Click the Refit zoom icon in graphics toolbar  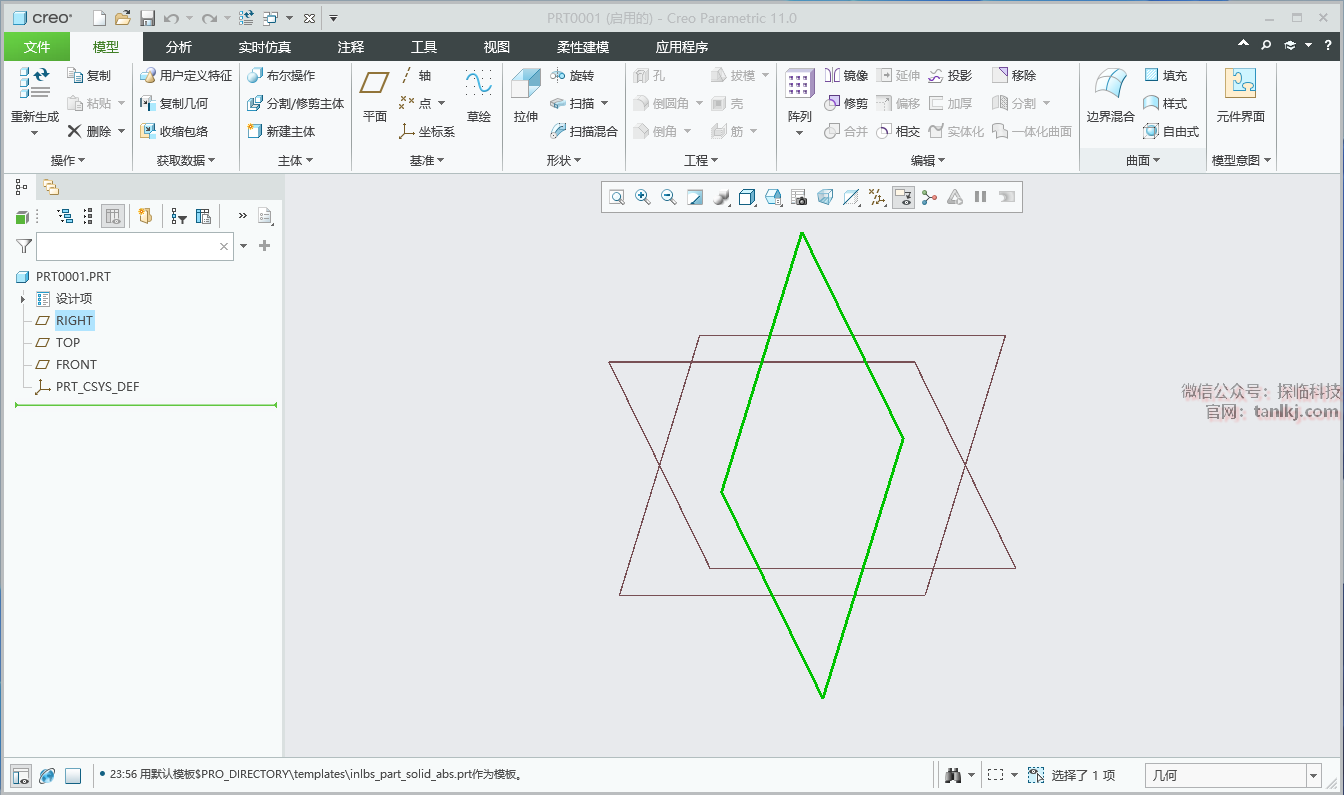tap(617, 198)
